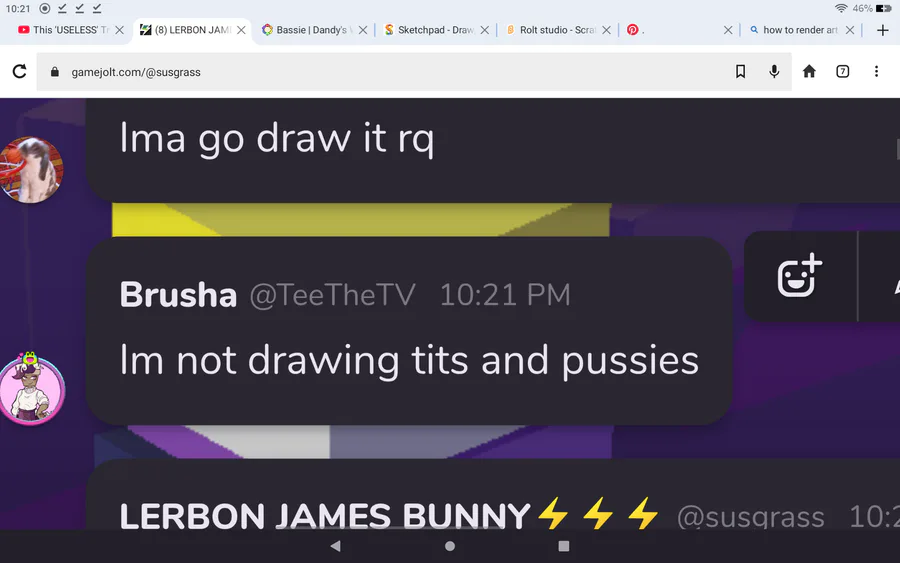The height and width of the screenshot is (563, 900).
Task: Switch to the Bassie | Dandy's tab
Action: coord(307,30)
